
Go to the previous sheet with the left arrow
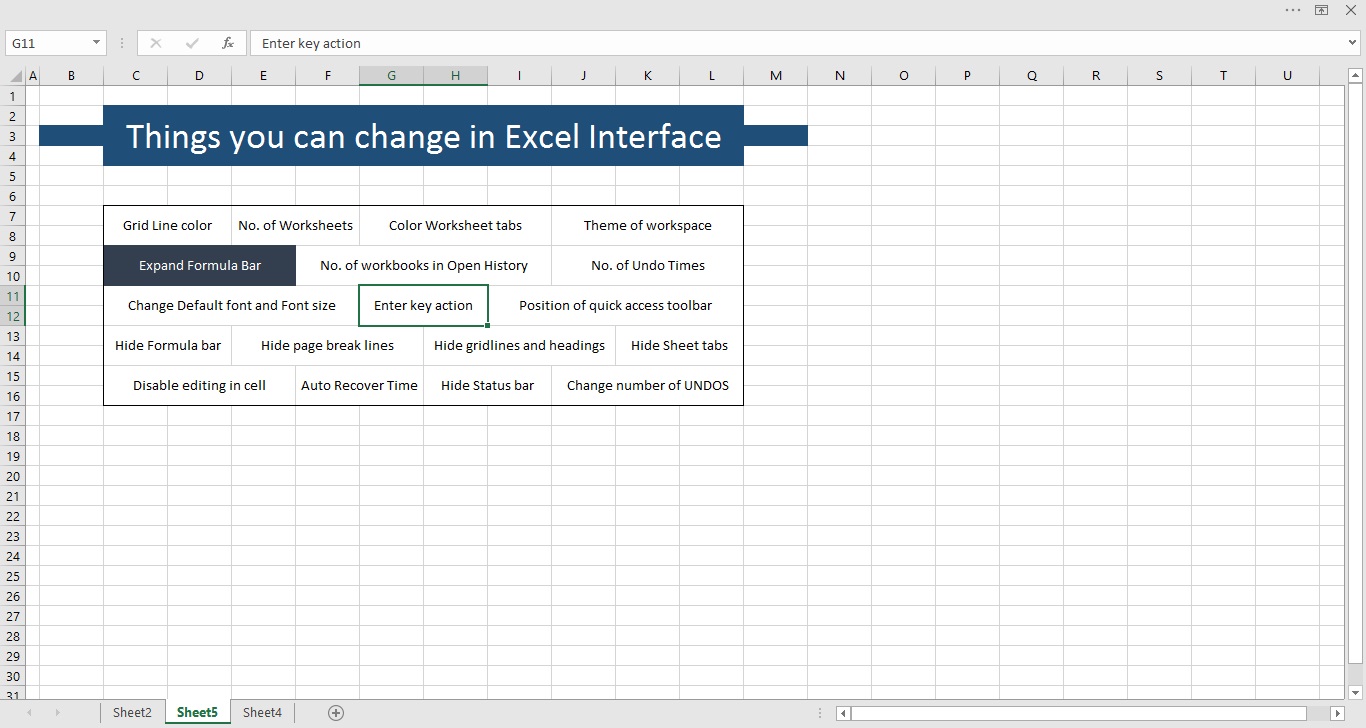tap(29, 713)
